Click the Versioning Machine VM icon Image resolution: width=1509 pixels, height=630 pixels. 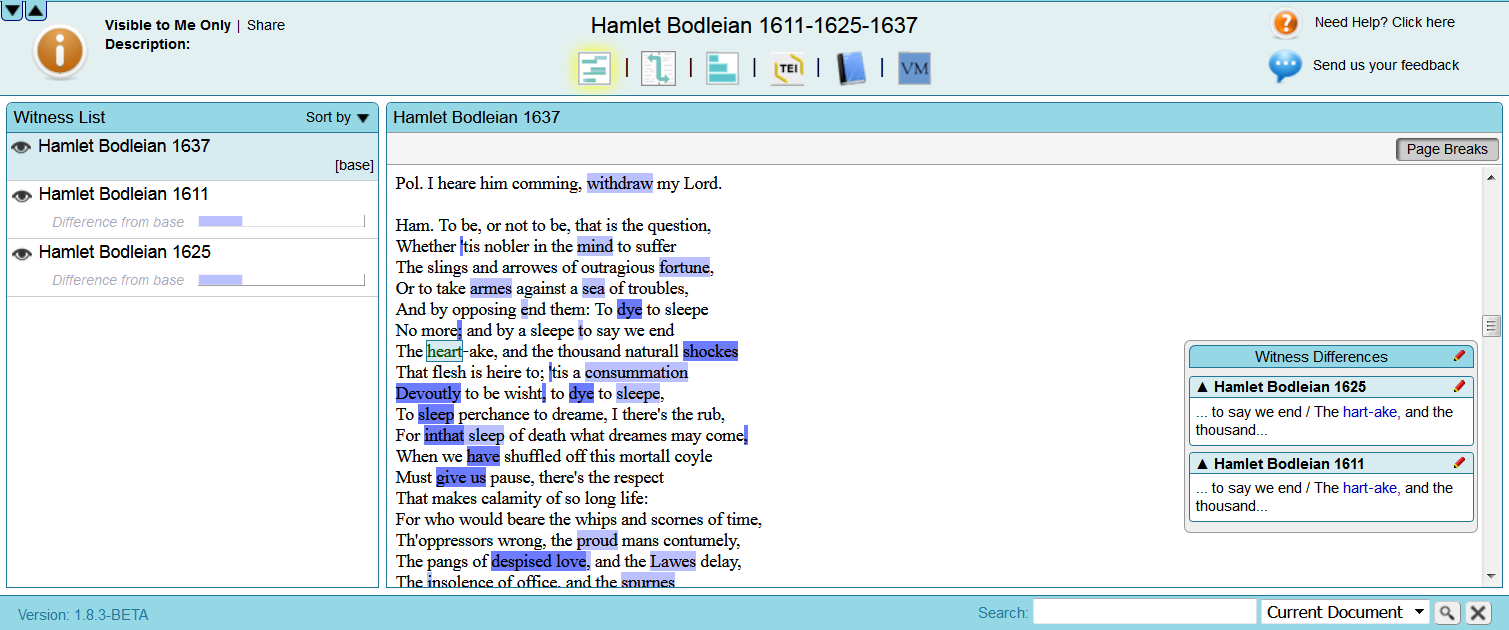(914, 68)
